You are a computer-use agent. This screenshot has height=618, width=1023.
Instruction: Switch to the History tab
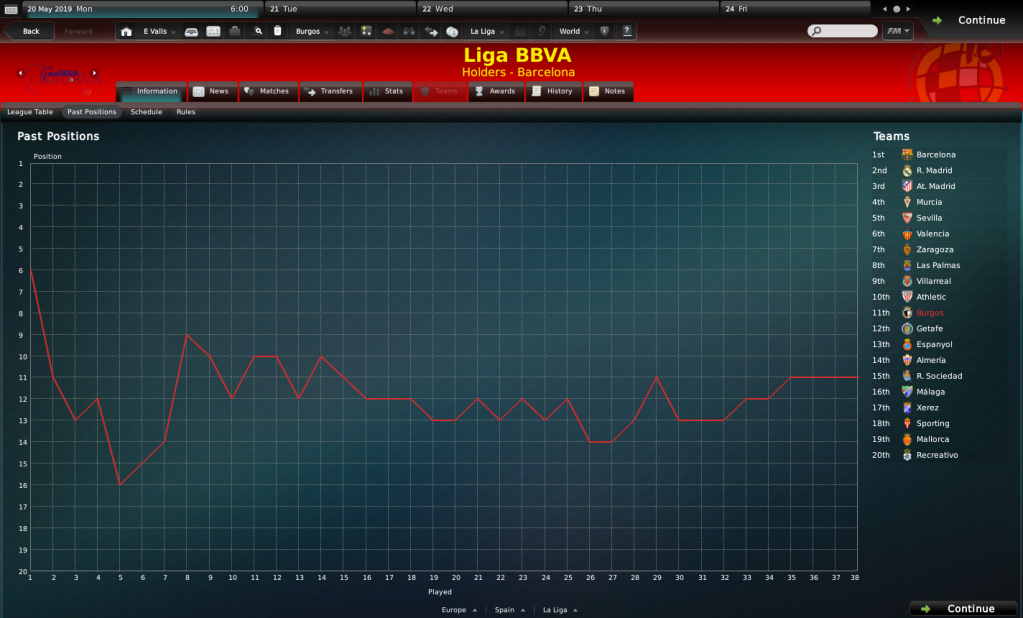(x=553, y=91)
